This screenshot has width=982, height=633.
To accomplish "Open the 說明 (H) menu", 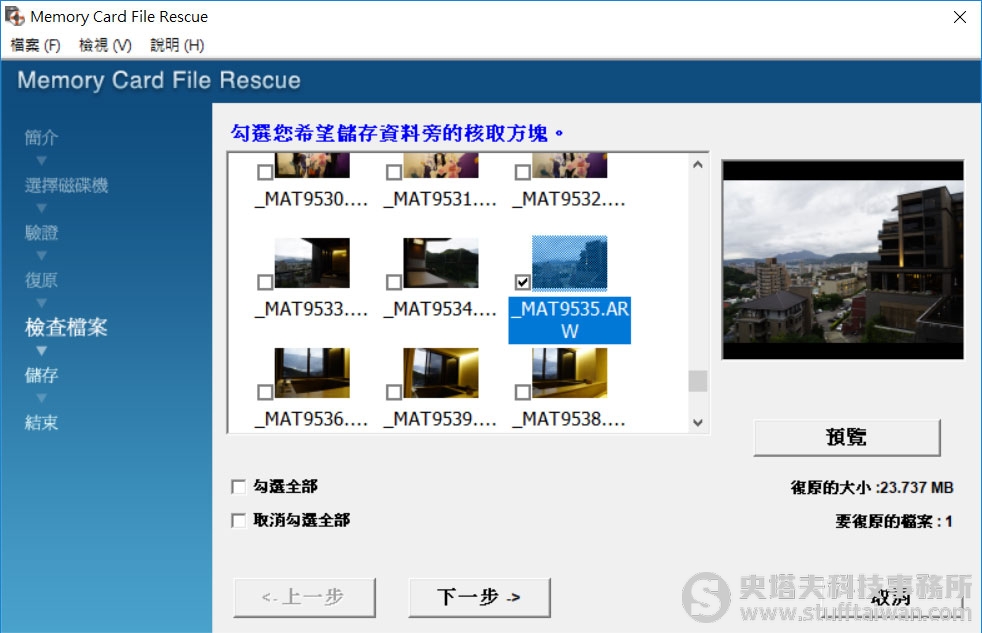I will pos(177,45).
